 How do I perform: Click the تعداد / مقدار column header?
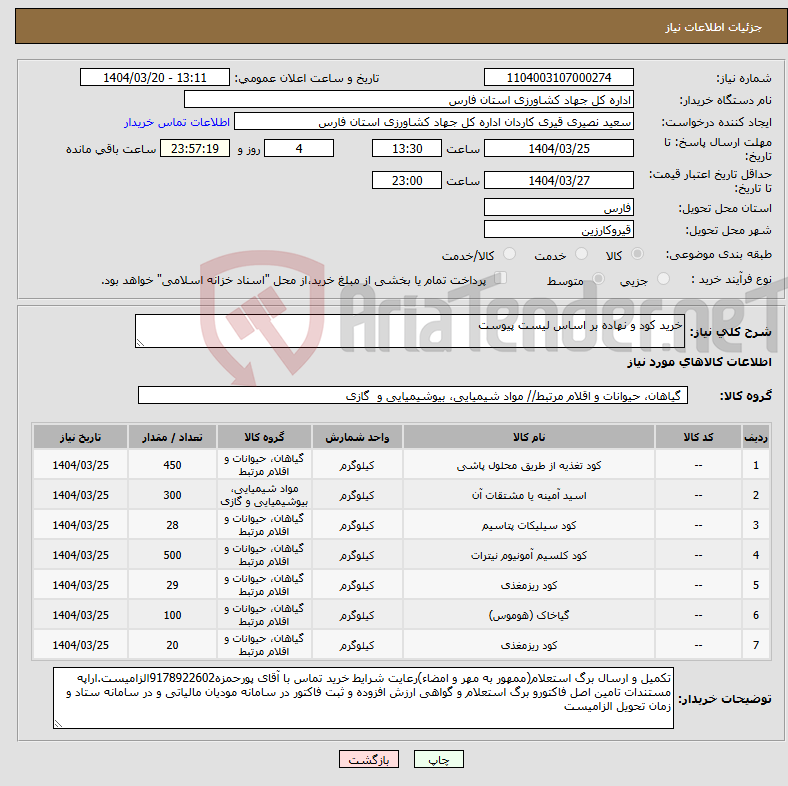(172, 437)
